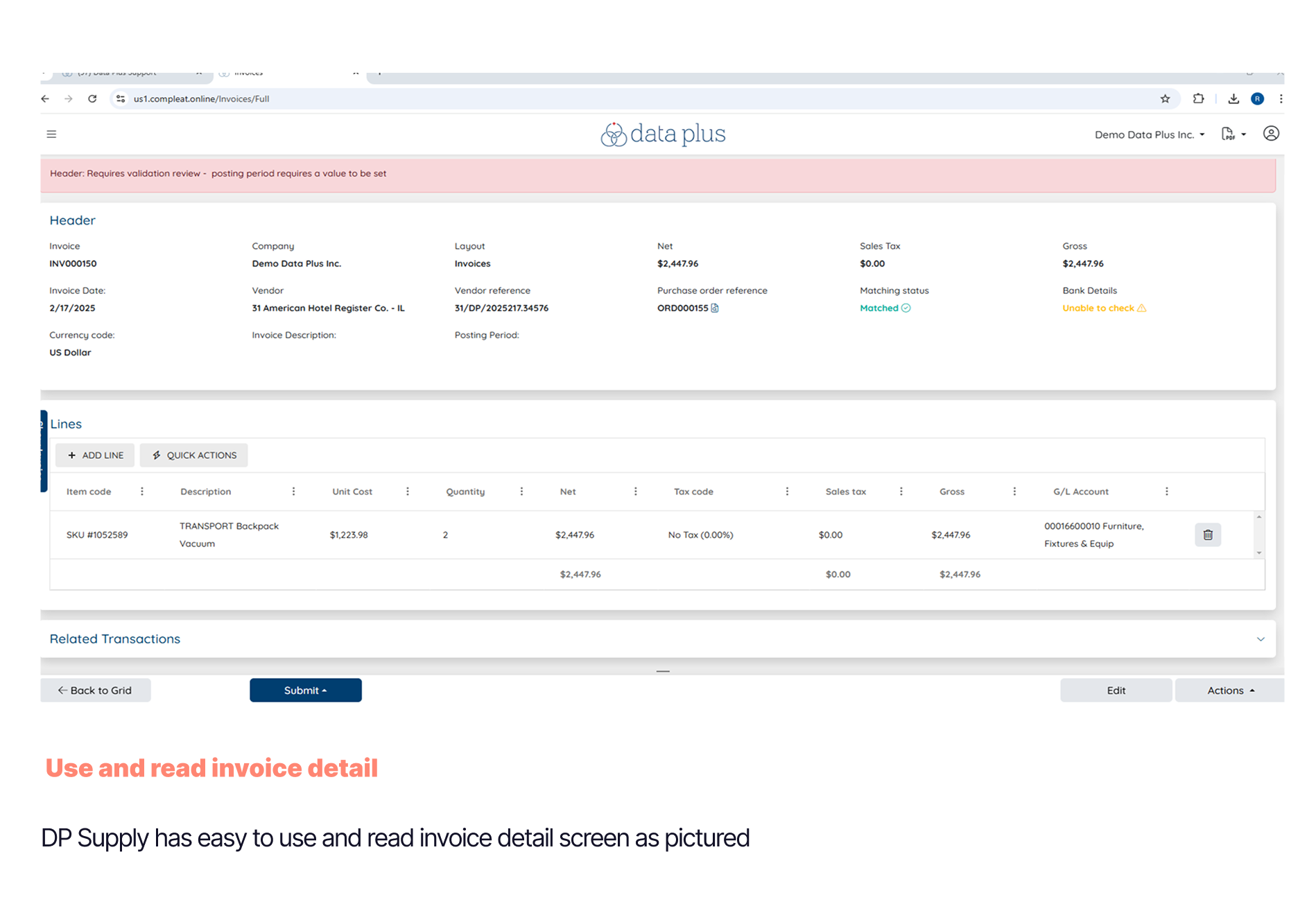Bookmark this page with the star icon
The width and height of the screenshot is (1316, 913).
(1165, 98)
